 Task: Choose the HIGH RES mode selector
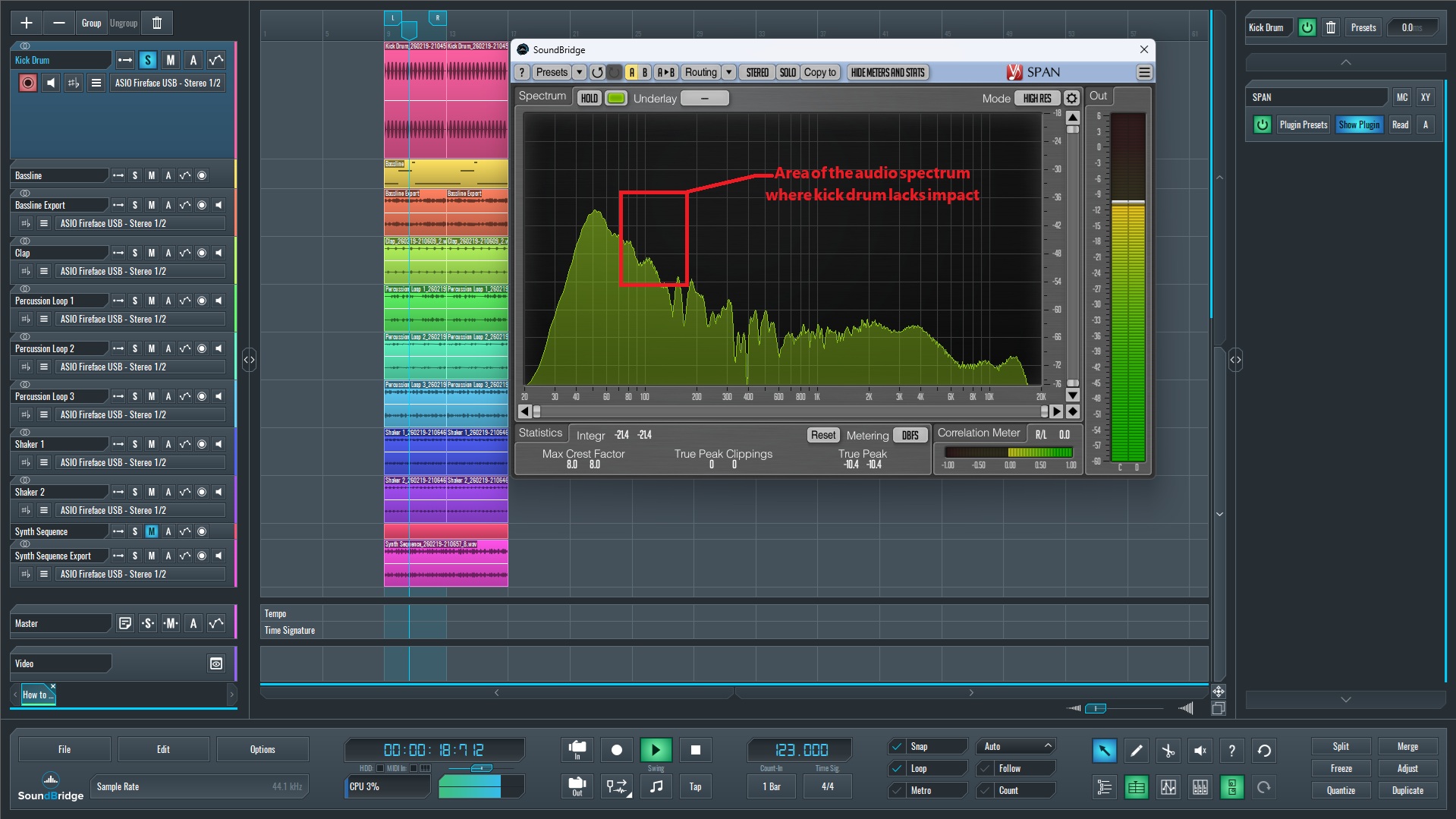(x=1037, y=98)
